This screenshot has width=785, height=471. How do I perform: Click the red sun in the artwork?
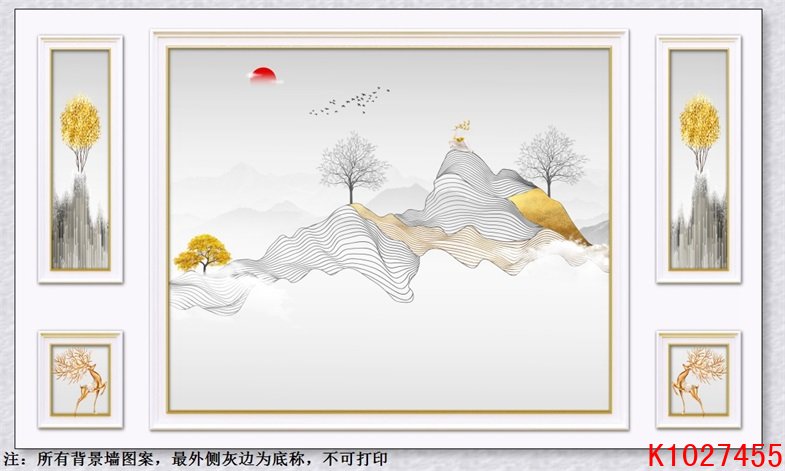(263, 75)
